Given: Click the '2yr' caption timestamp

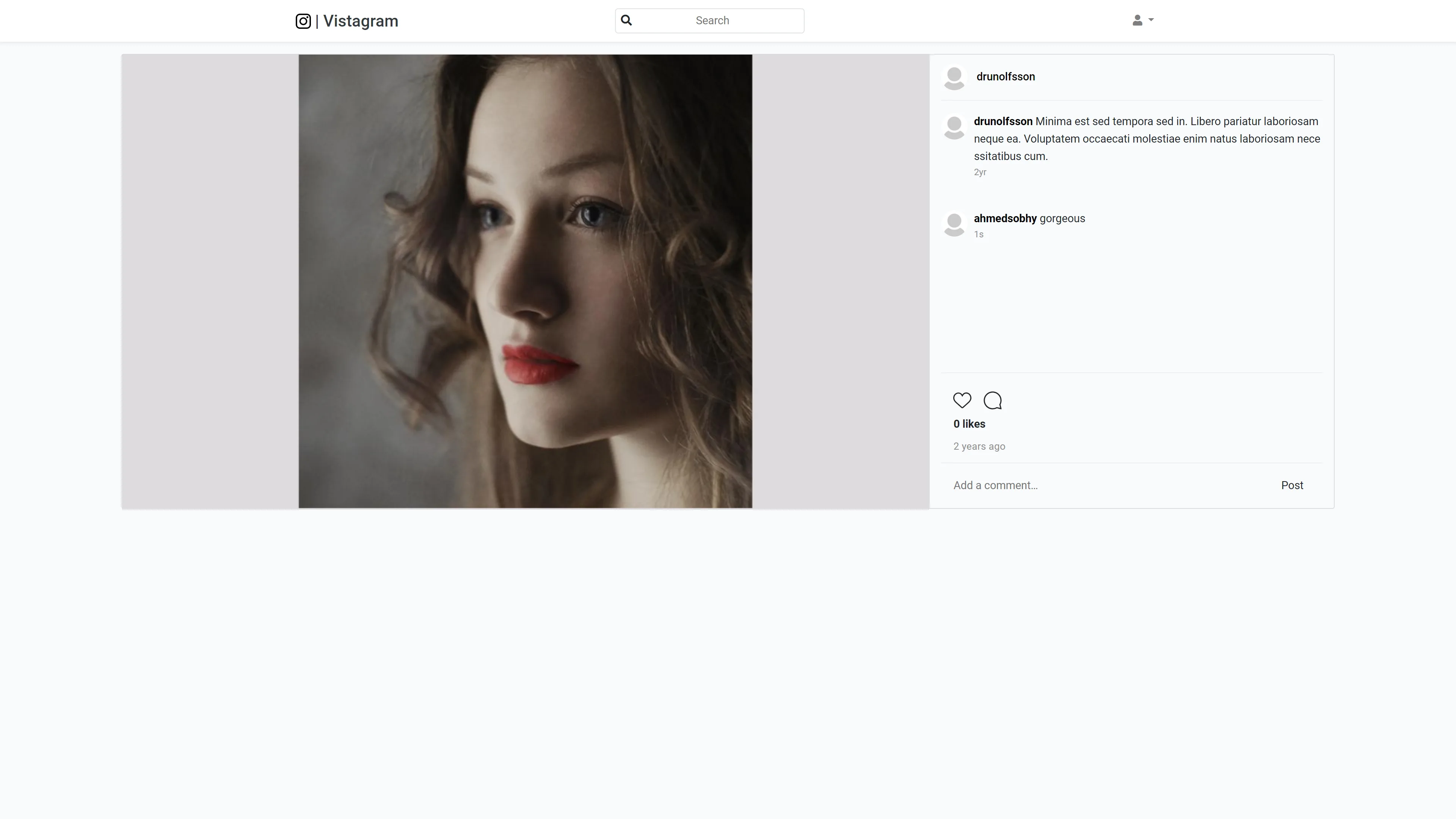Looking at the screenshot, I should coord(979,173).
